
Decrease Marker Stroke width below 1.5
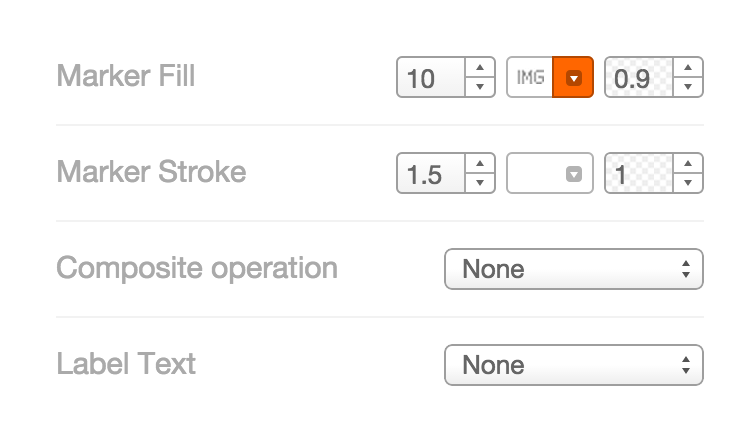click(480, 183)
